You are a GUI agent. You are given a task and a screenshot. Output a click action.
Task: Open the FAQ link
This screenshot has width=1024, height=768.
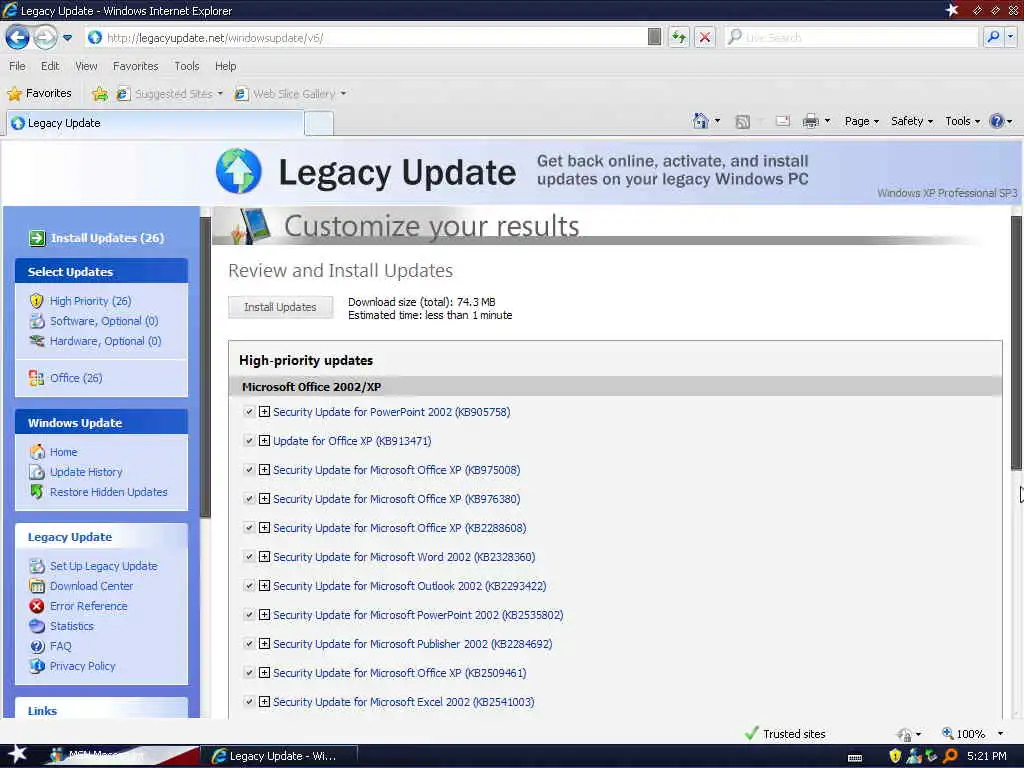tap(50, 646)
